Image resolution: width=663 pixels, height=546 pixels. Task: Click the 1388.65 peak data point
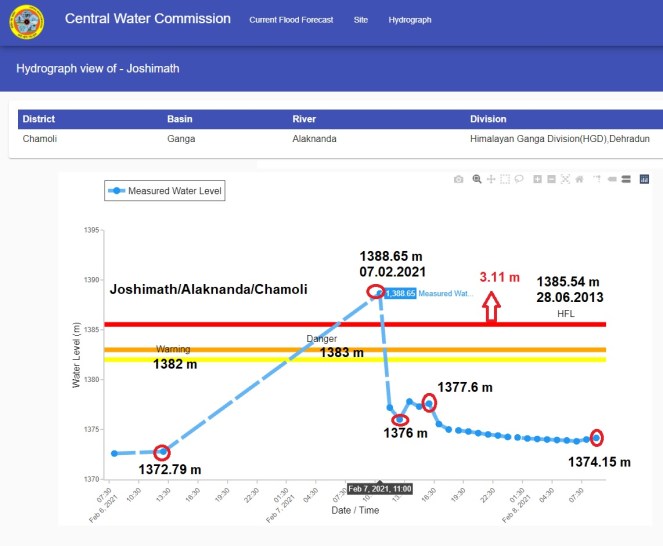(375, 292)
